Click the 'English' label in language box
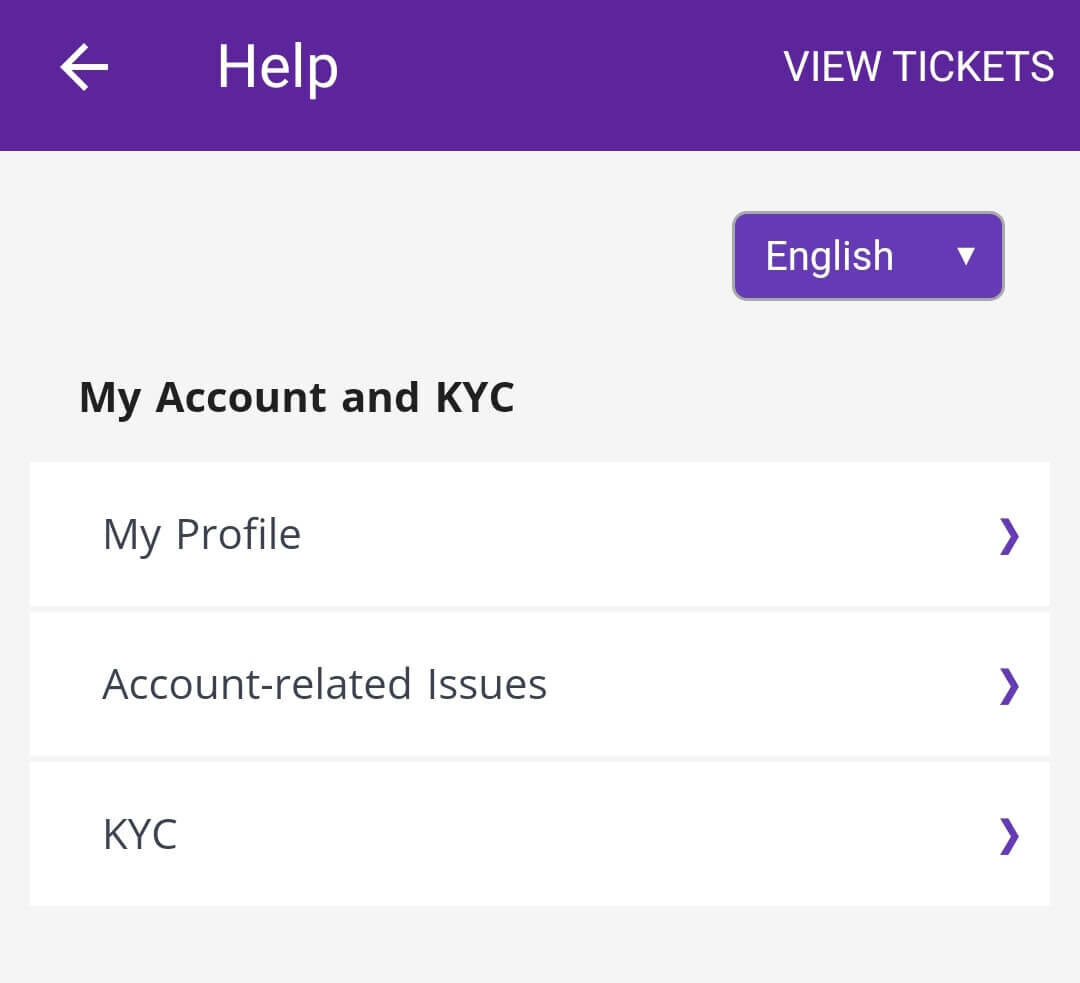The width and height of the screenshot is (1080, 983). [x=829, y=256]
